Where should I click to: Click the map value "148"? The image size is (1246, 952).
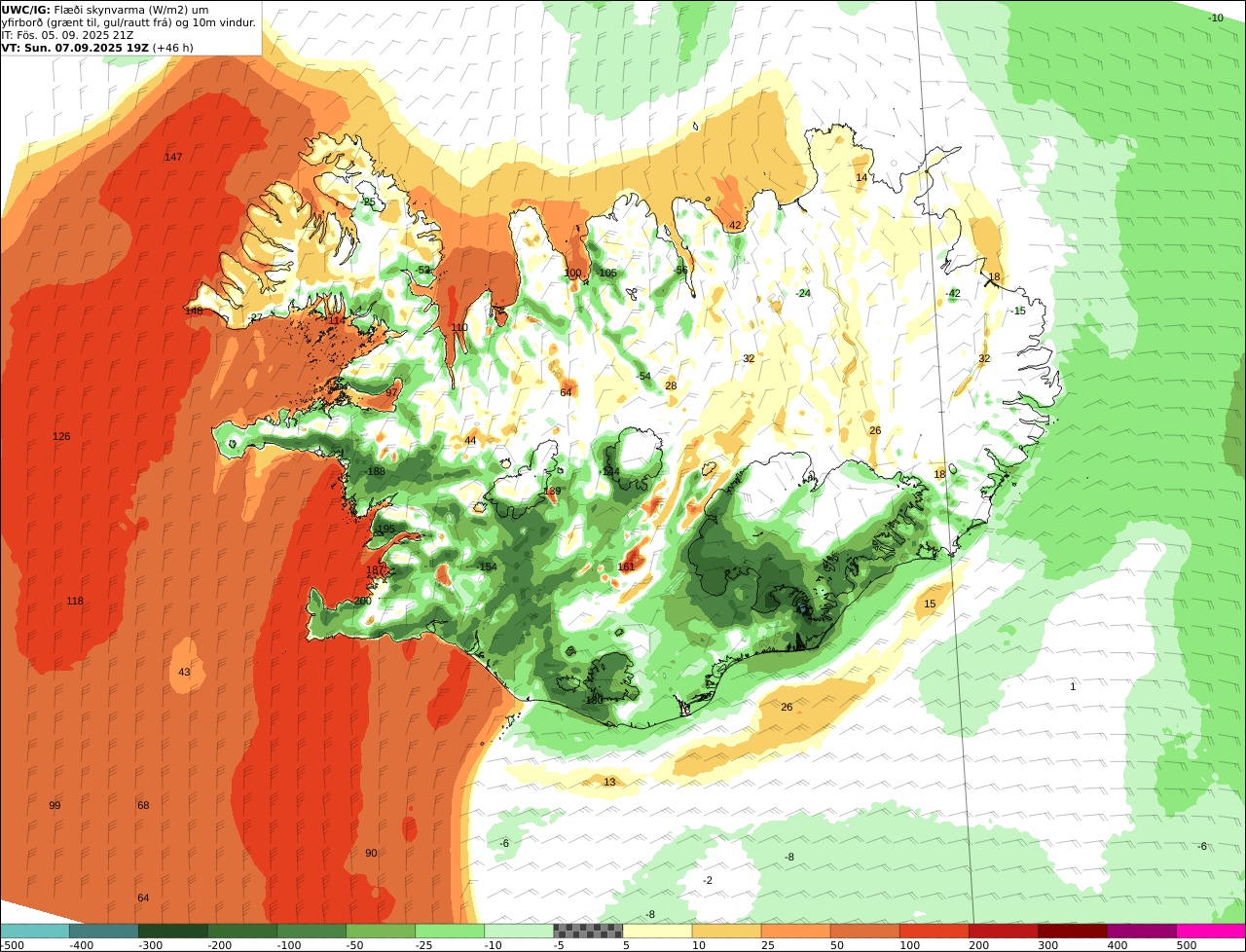[195, 311]
